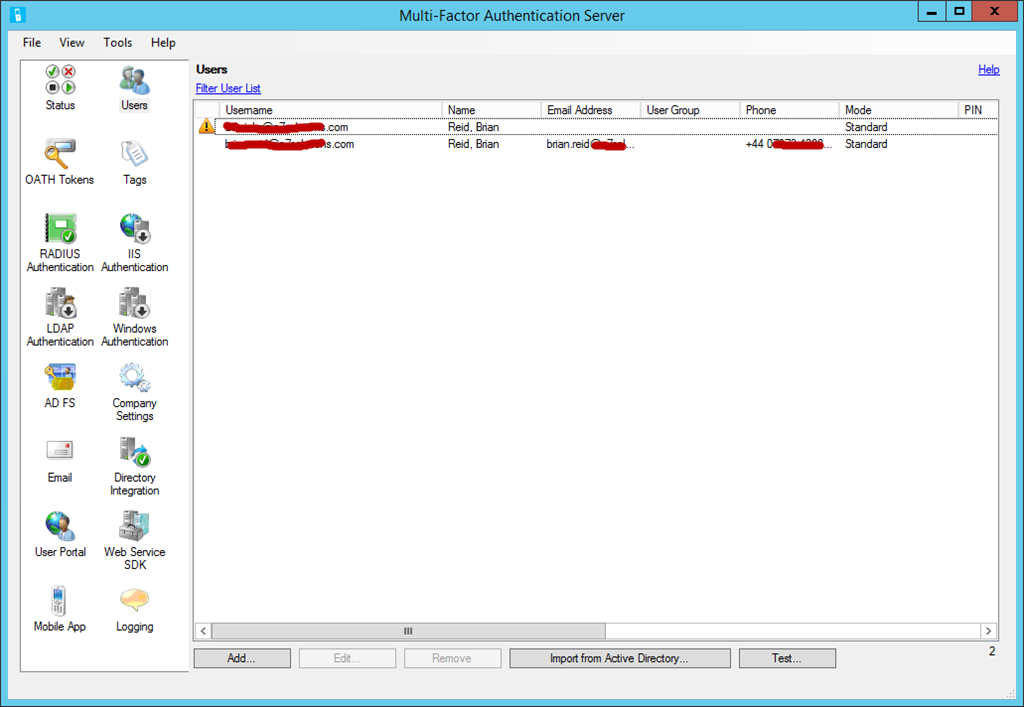
Task: Open OATH Tokens section
Action: click(59, 162)
